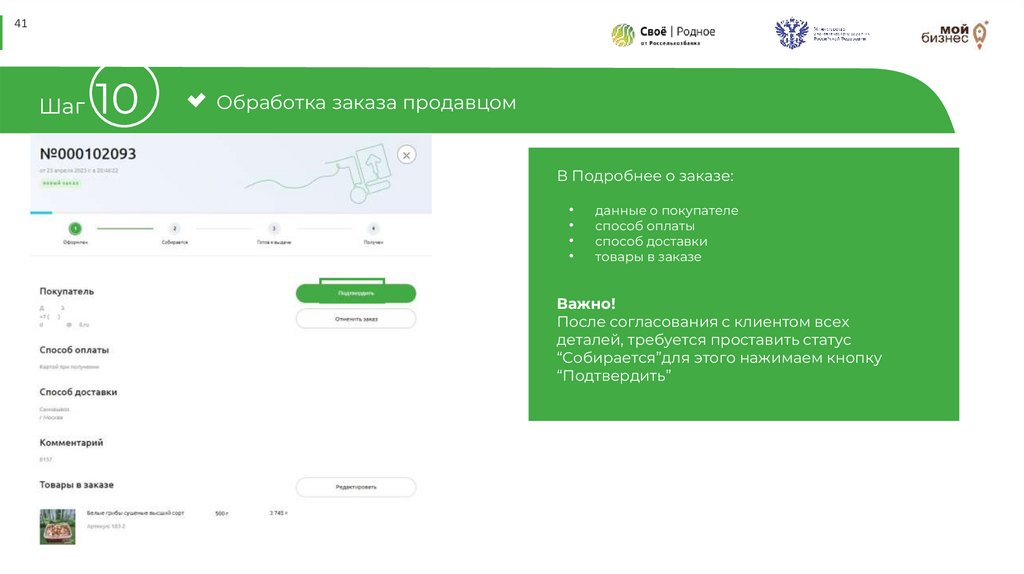
Task: Click bullet способ оплаты in green box
Action: 645,226
